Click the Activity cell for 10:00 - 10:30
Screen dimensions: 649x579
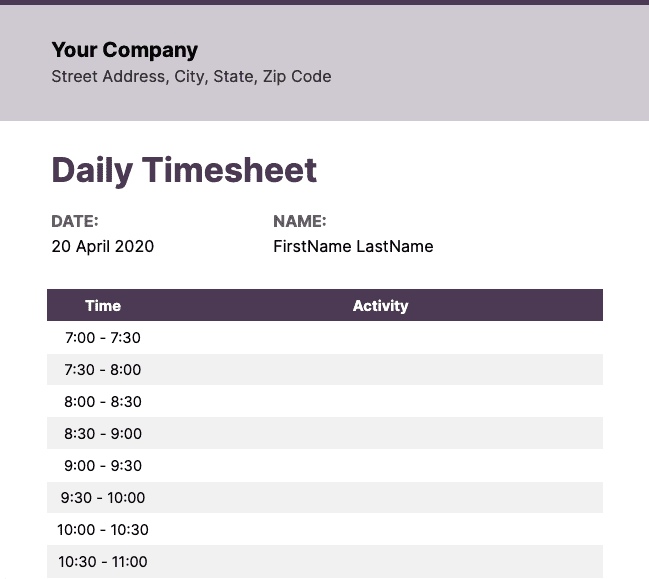pyautogui.click(x=380, y=530)
